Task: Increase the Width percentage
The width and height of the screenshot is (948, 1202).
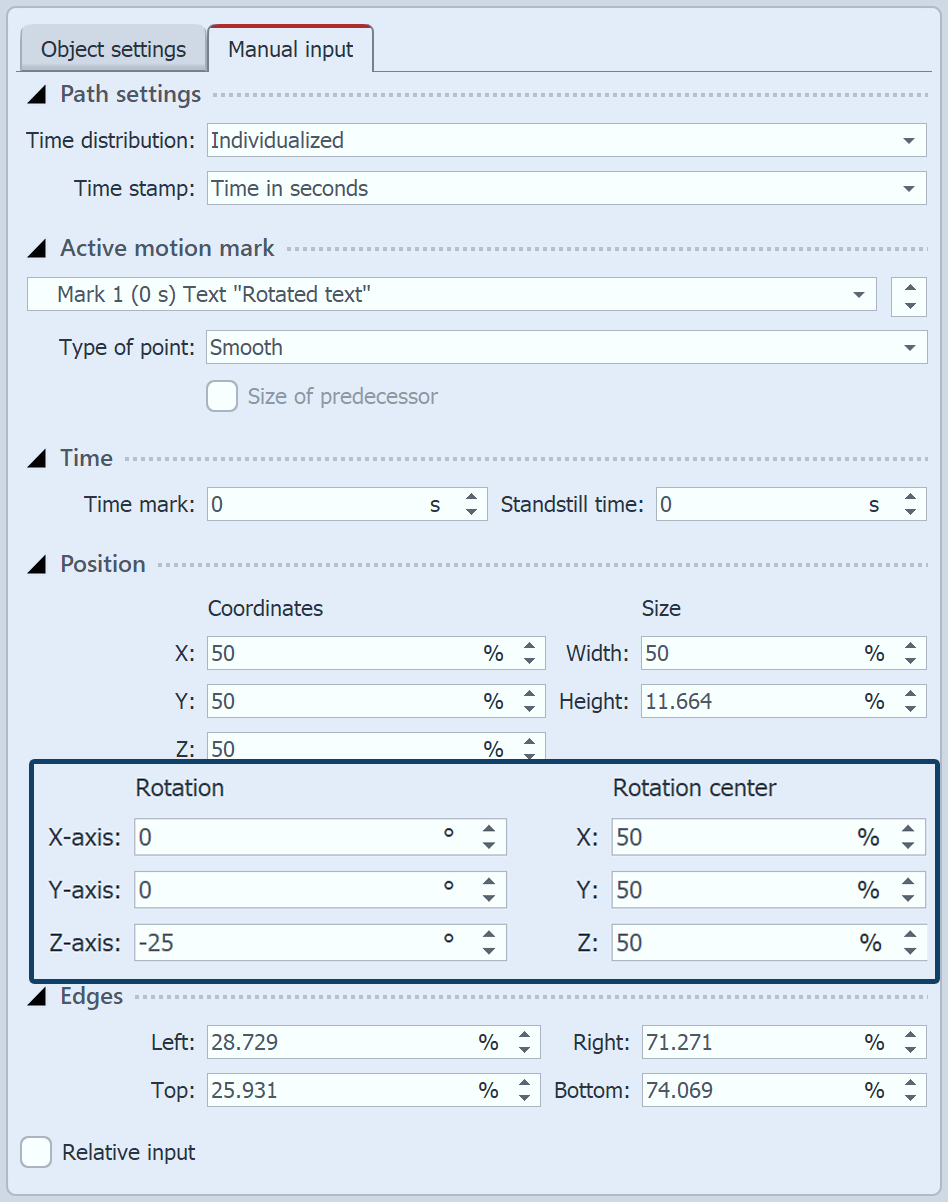Action: pos(909,646)
